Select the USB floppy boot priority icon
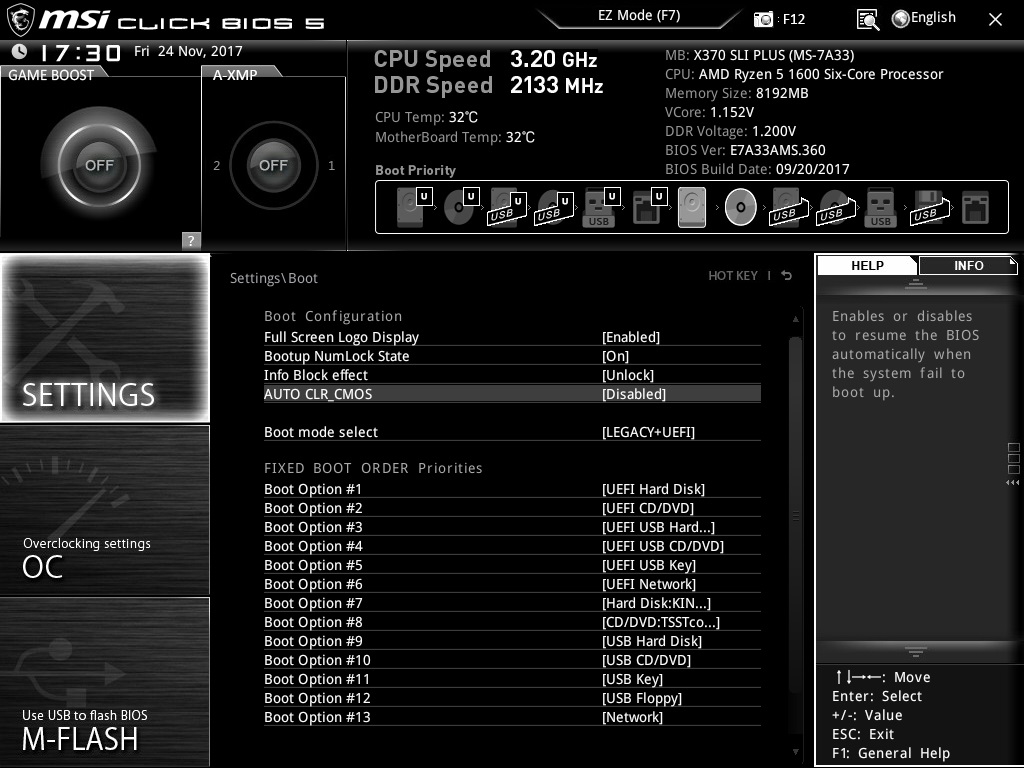 coord(930,208)
